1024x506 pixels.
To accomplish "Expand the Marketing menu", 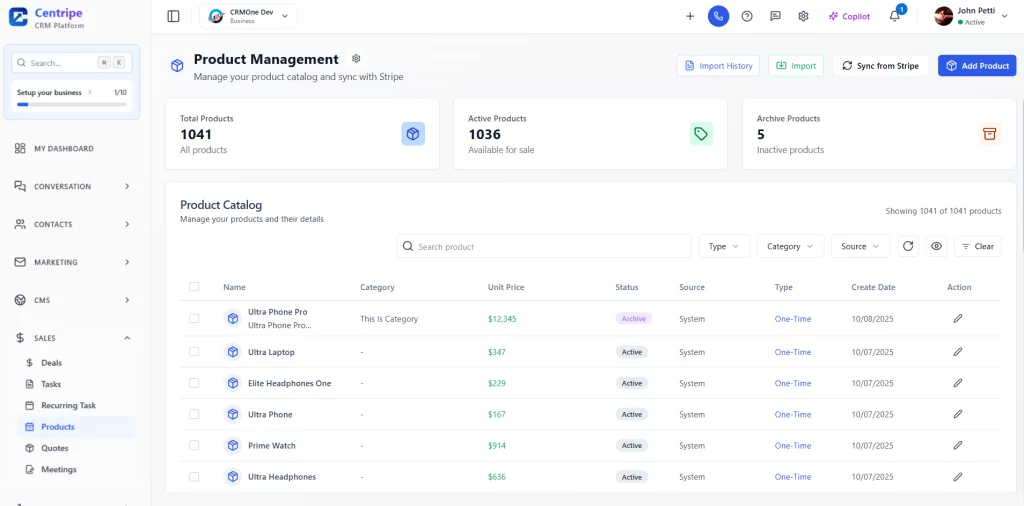I will pyautogui.click(x=72, y=262).
